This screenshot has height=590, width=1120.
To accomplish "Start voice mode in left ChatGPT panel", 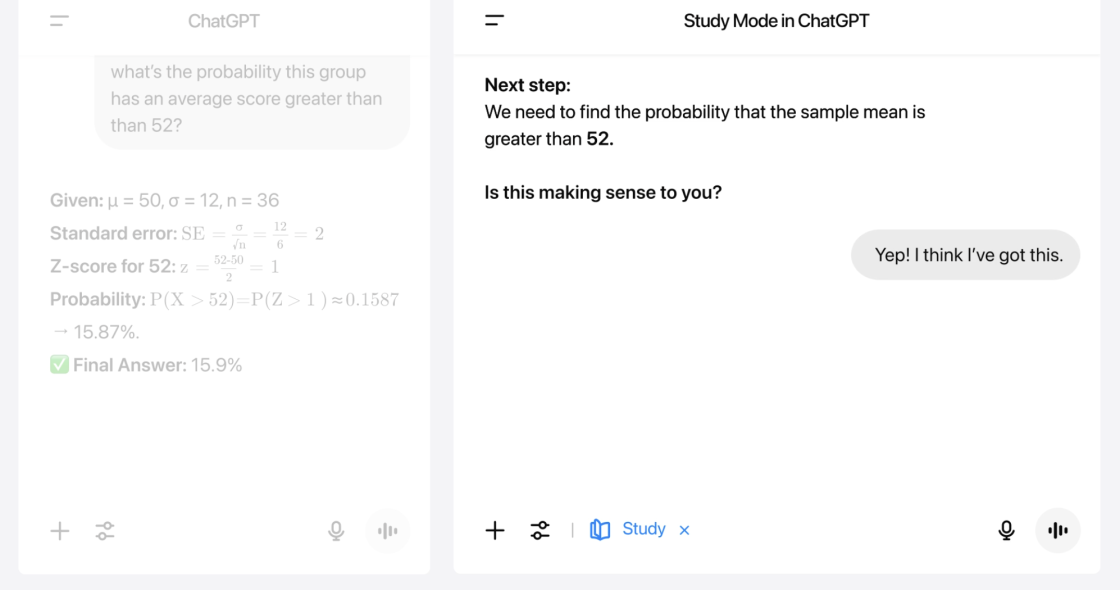I will [387, 531].
